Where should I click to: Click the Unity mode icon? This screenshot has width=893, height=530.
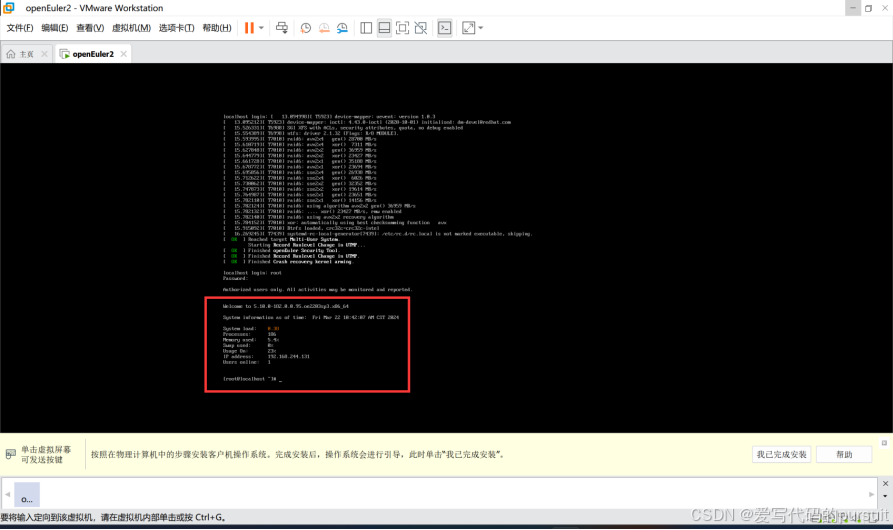421,28
